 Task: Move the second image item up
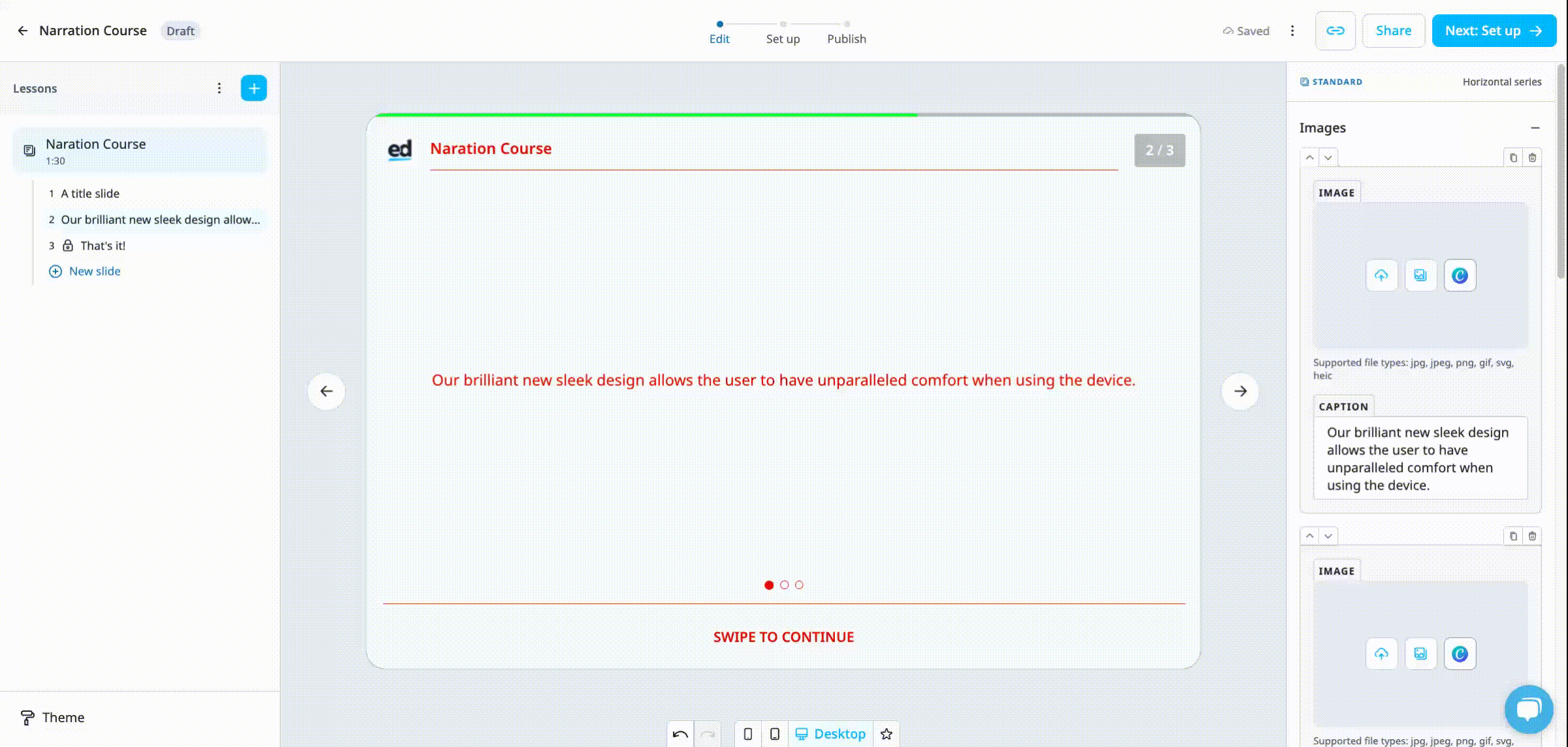pos(1310,536)
